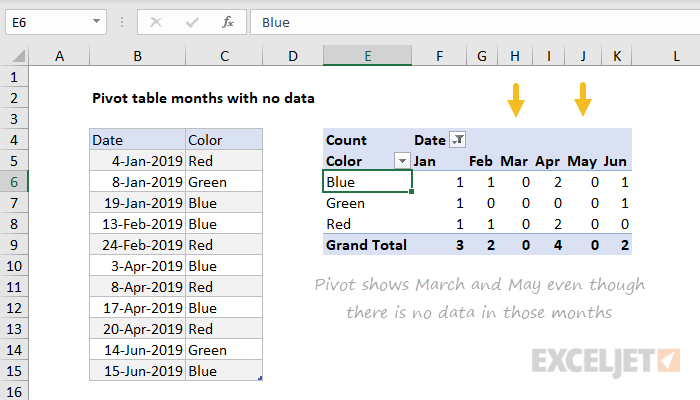Click the fill handle on table corner

coord(260,378)
